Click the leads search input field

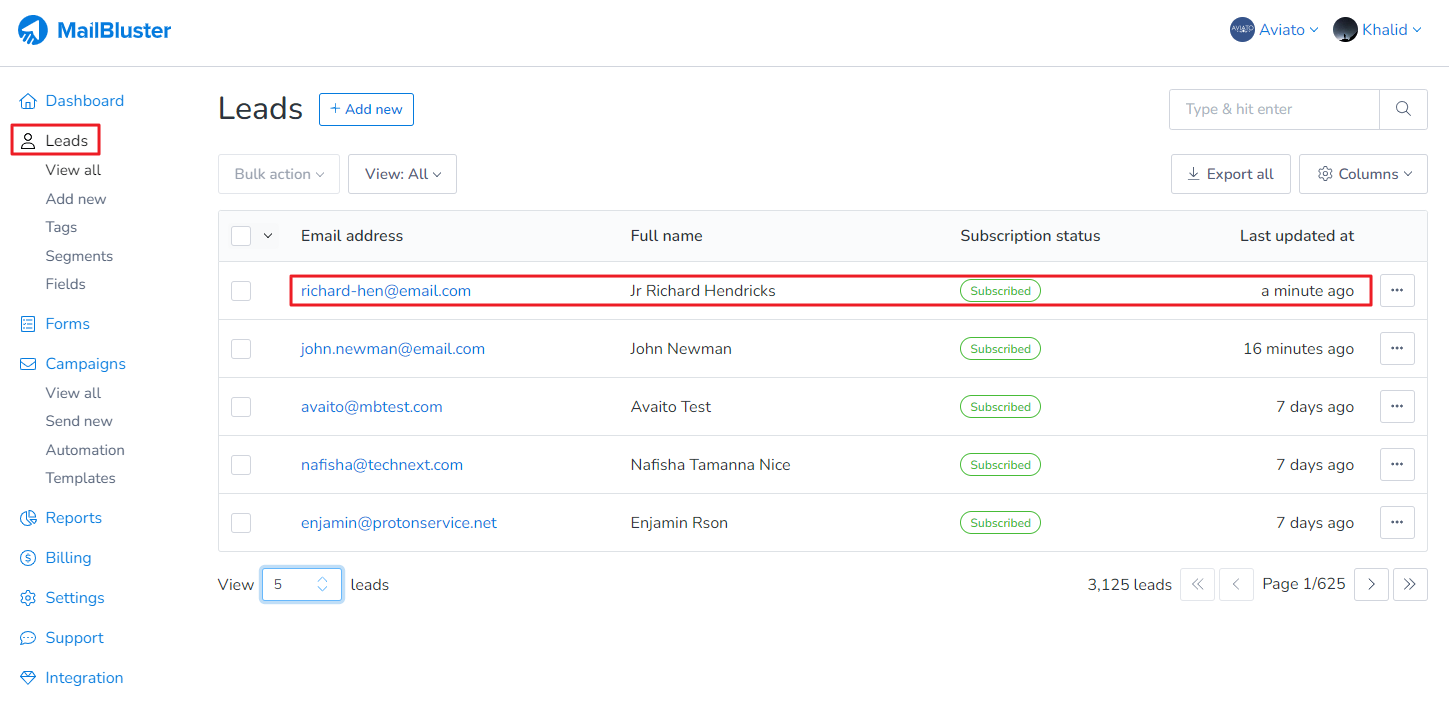tap(1273, 109)
